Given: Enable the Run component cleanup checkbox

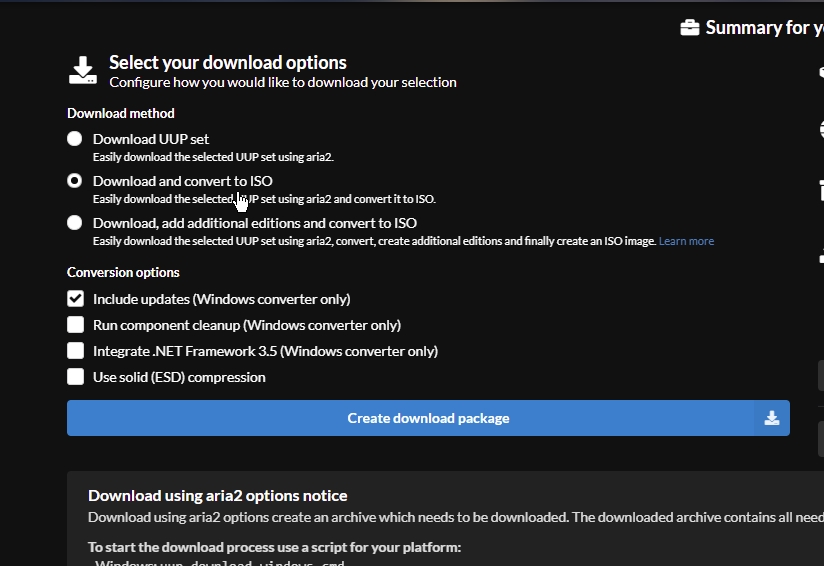Looking at the screenshot, I should pyautogui.click(x=76, y=325).
